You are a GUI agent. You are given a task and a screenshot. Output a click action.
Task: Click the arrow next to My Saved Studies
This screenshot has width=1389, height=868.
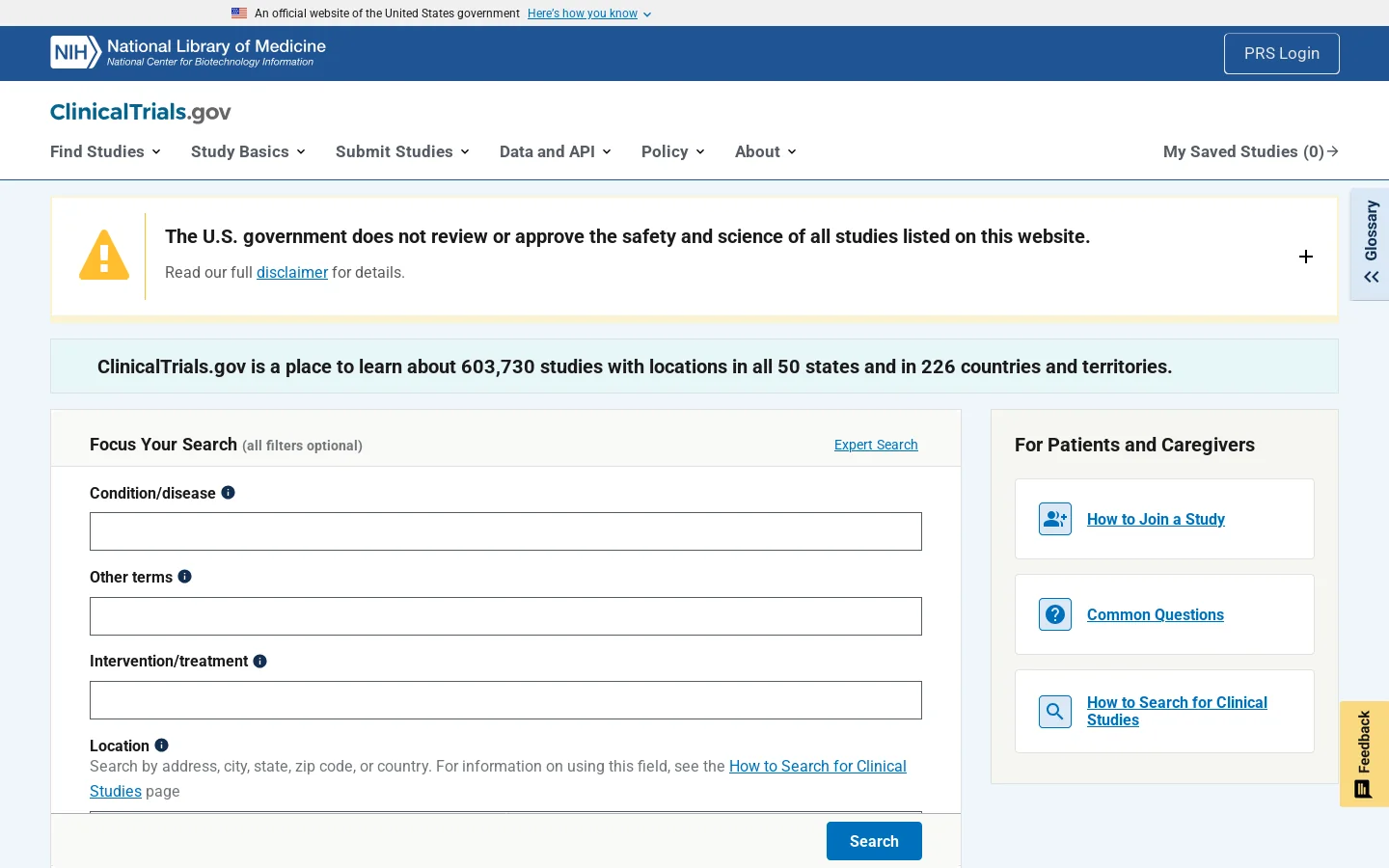point(1333,151)
